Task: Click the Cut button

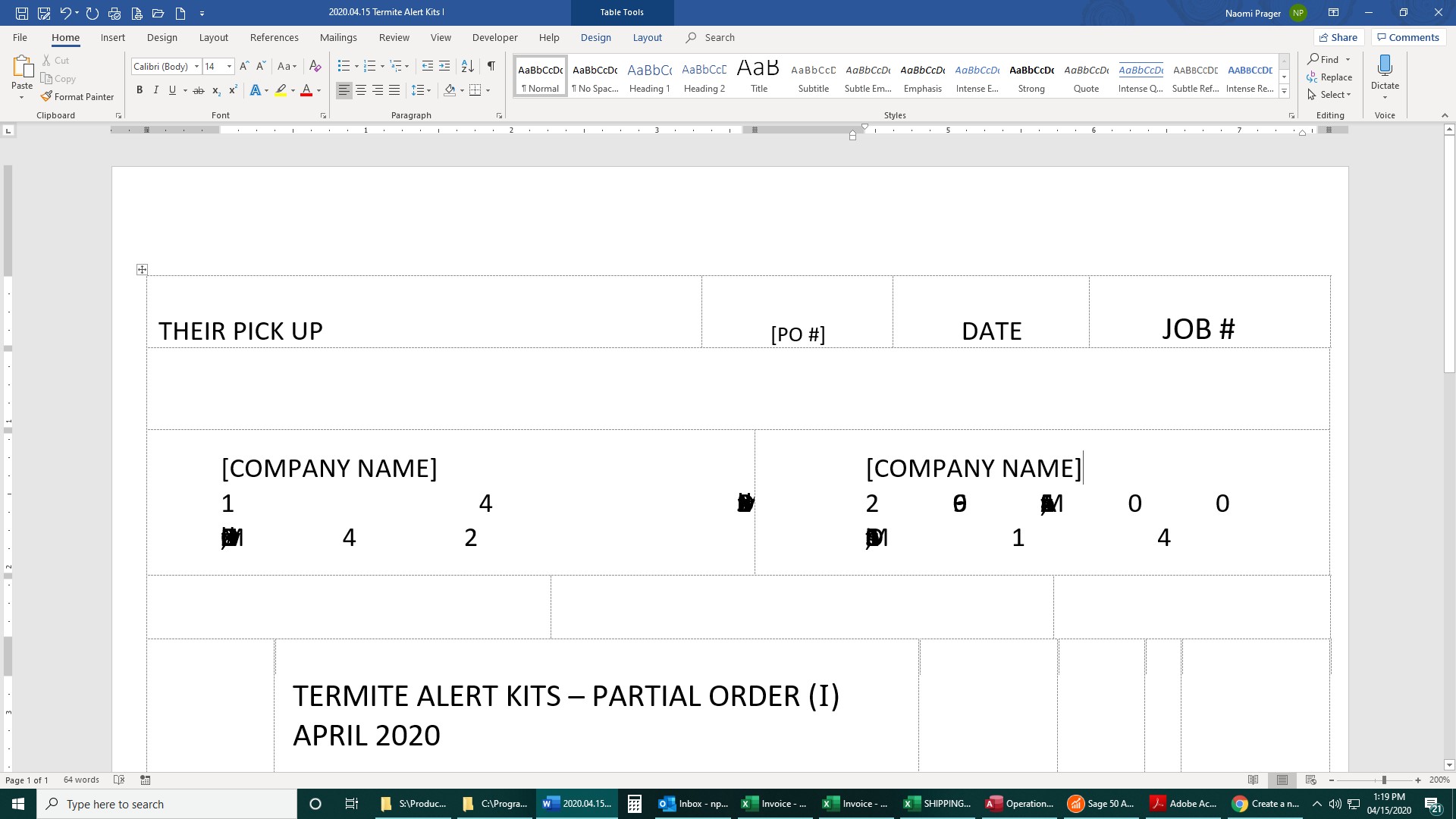Action: pos(55,60)
